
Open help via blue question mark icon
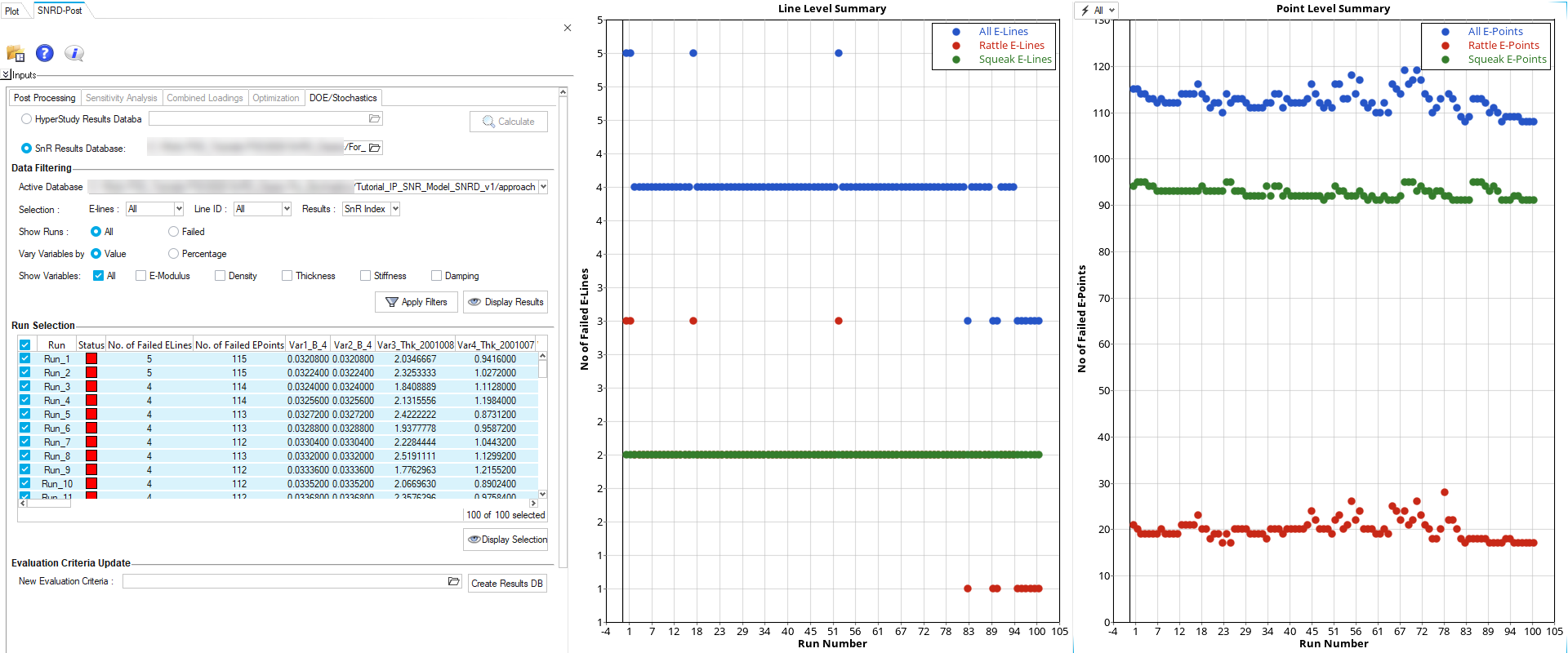pos(45,53)
